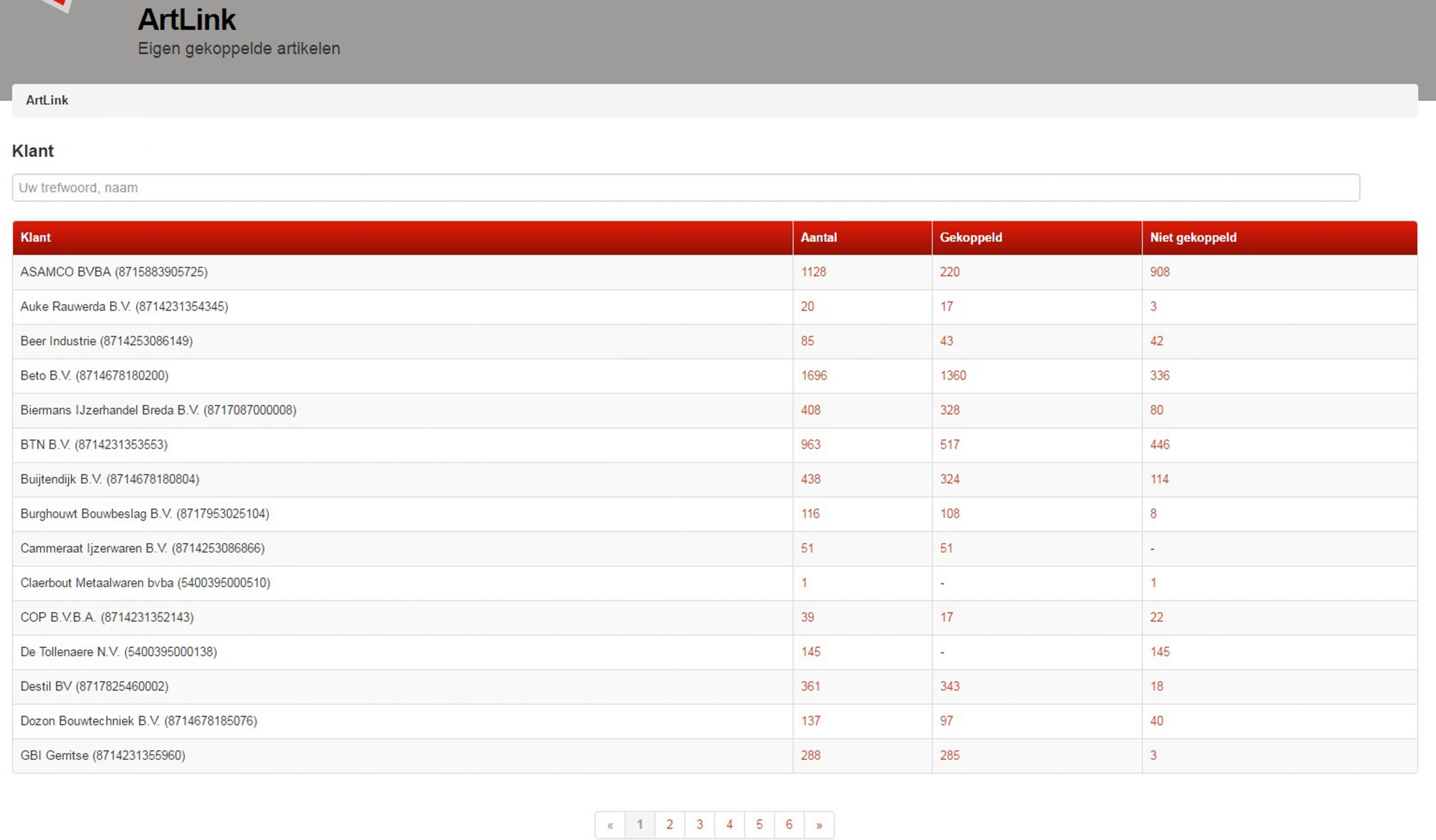Open Aantal value 1128 for ASAMCO
Screen dimensions: 1436x840
[x=813, y=272]
